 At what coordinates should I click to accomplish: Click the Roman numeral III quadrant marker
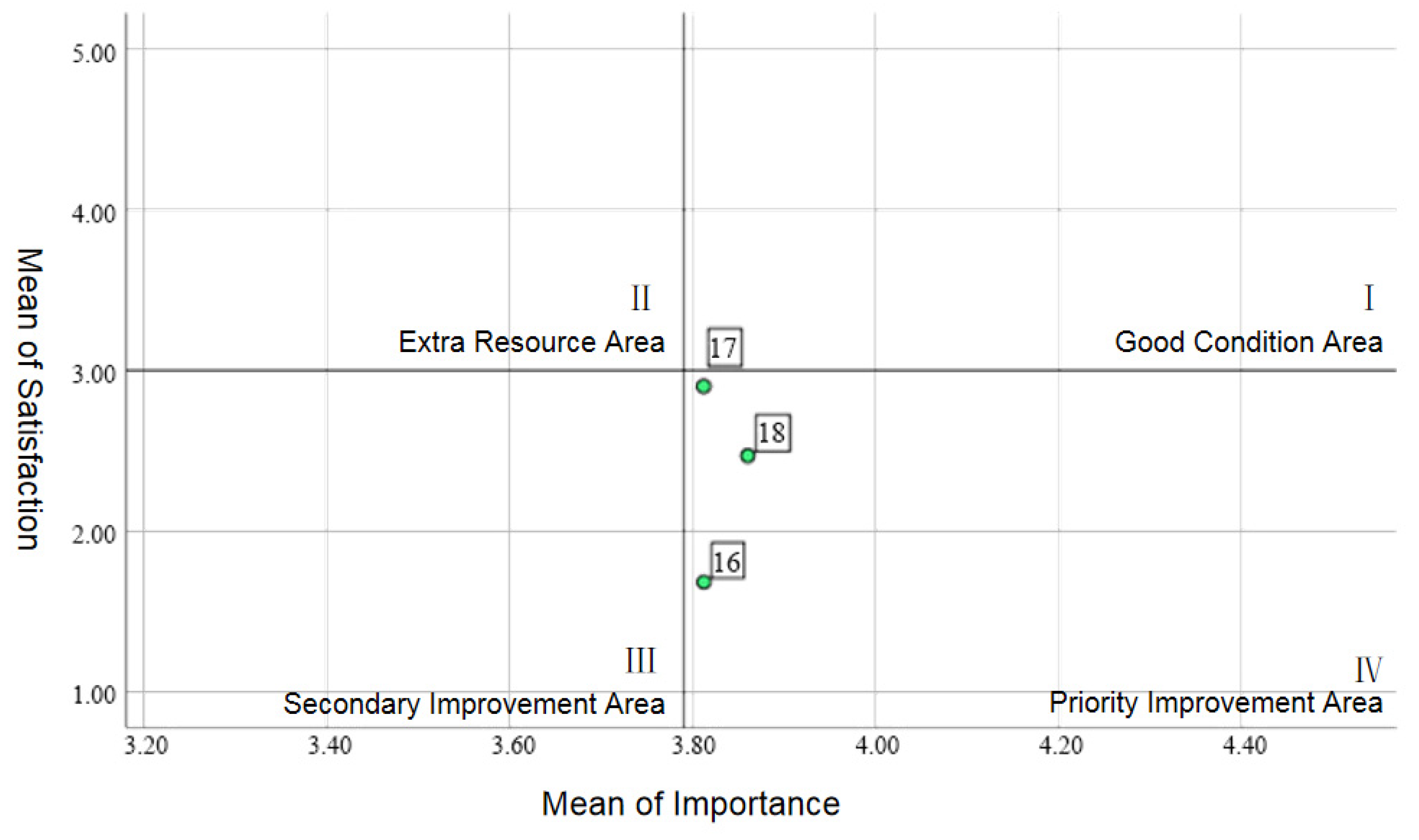[641, 661]
